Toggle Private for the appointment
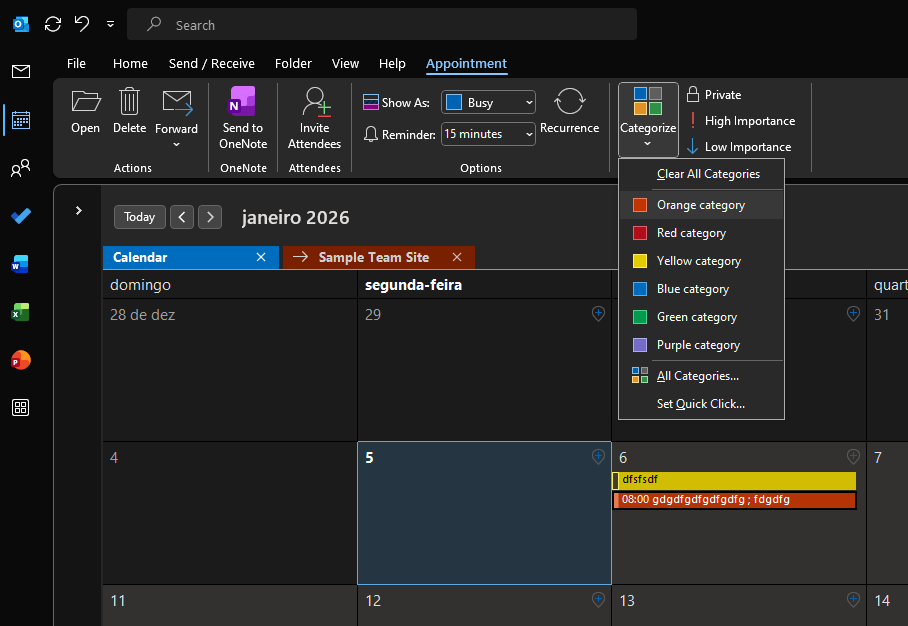The image size is (908, 626). point(714,94)
